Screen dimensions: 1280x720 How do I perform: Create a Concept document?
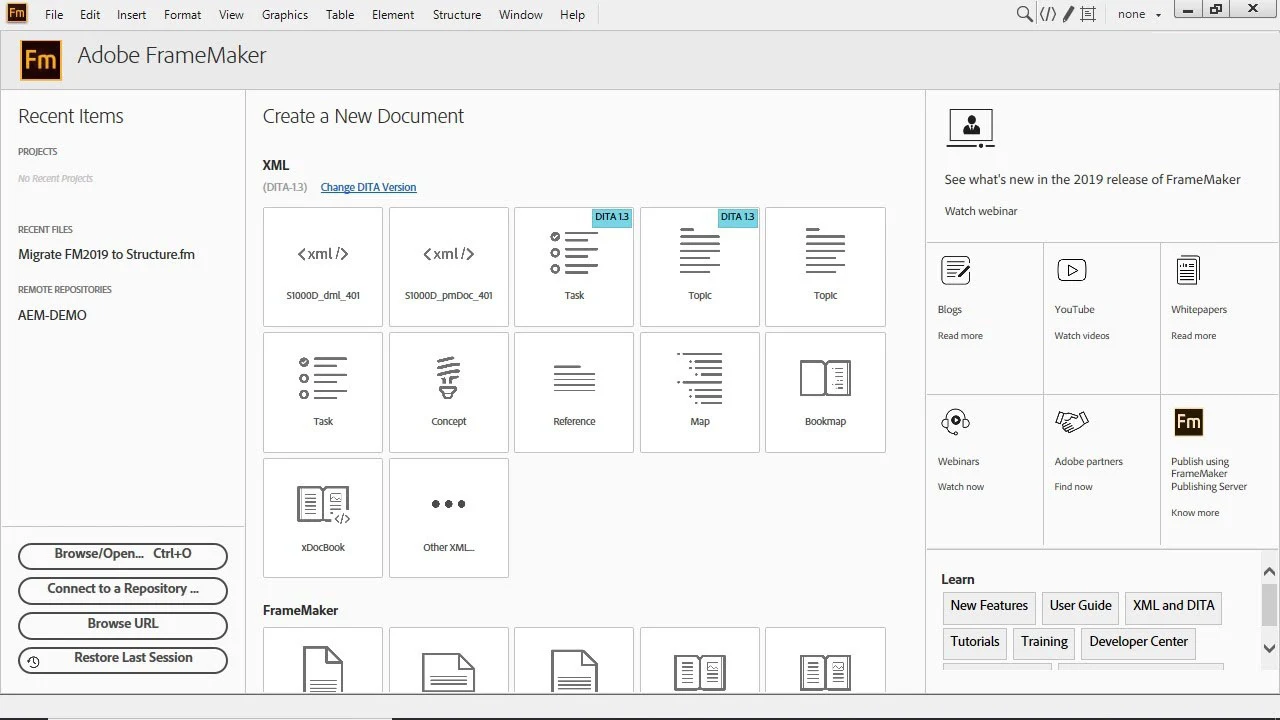point(449,393)
